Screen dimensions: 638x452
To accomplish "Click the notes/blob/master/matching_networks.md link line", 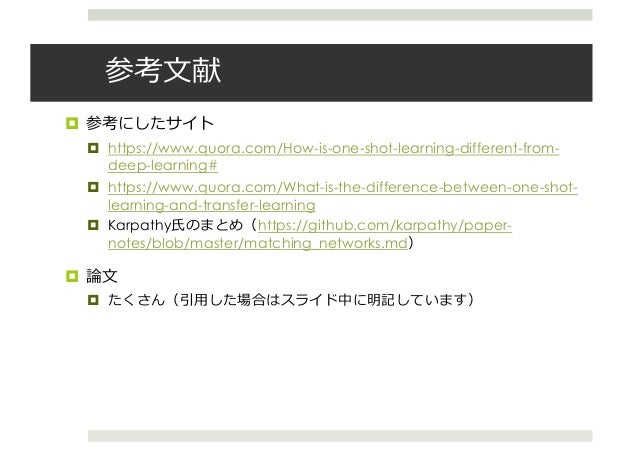I will [258, 243].
